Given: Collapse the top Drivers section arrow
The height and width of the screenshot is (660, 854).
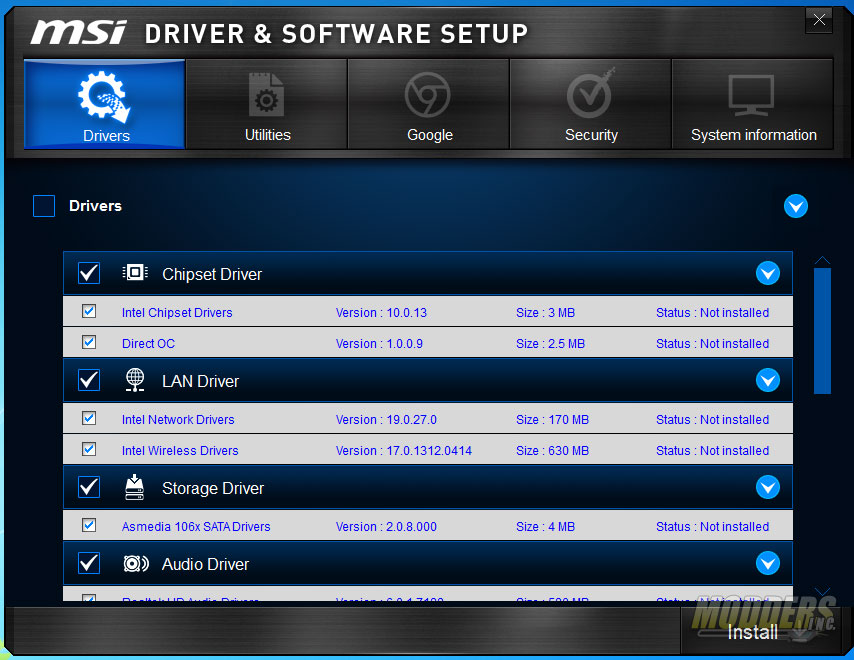Looking at the screenshot, I should point(796,206).
